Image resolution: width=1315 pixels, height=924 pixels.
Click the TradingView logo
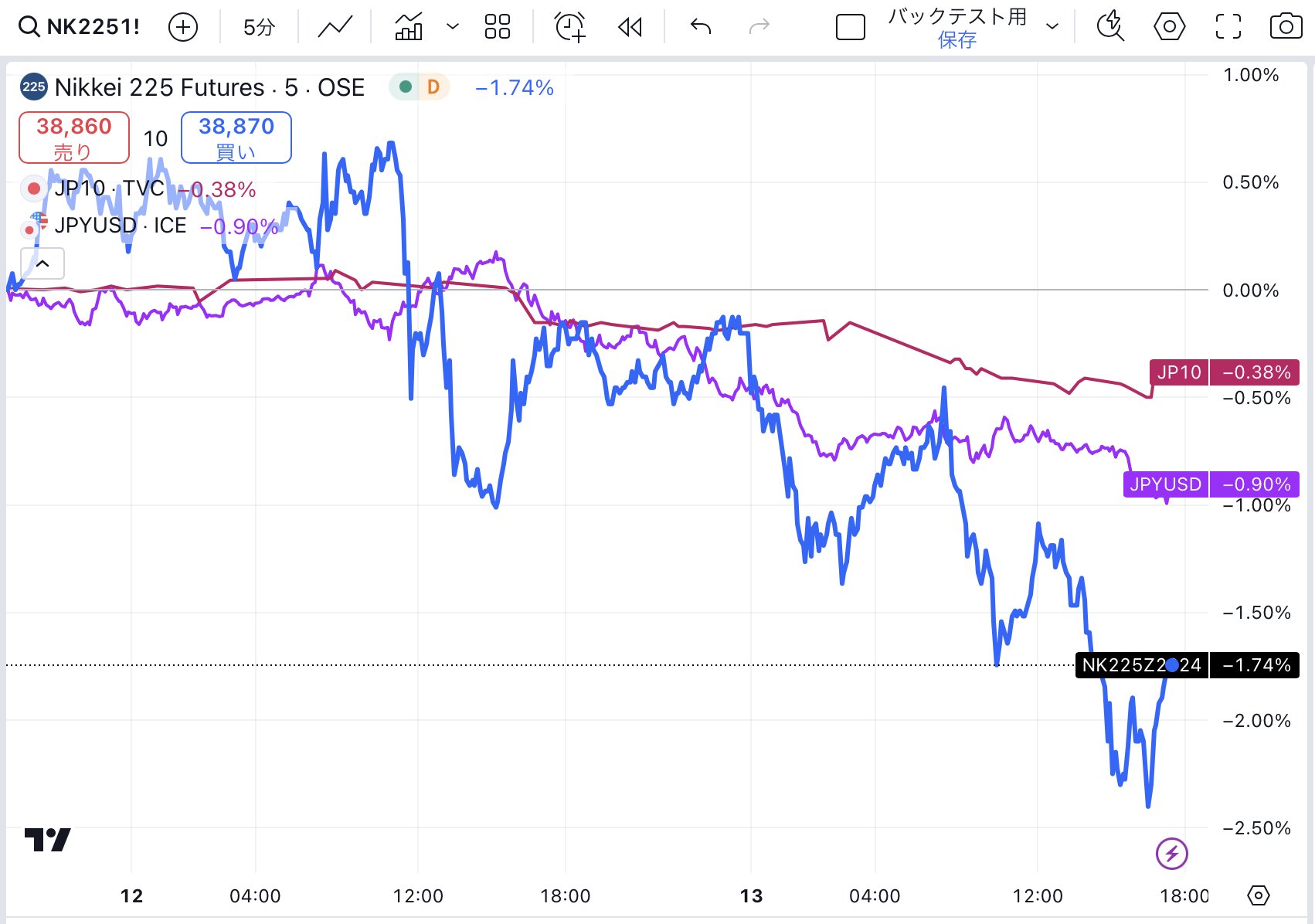[48, 840]
